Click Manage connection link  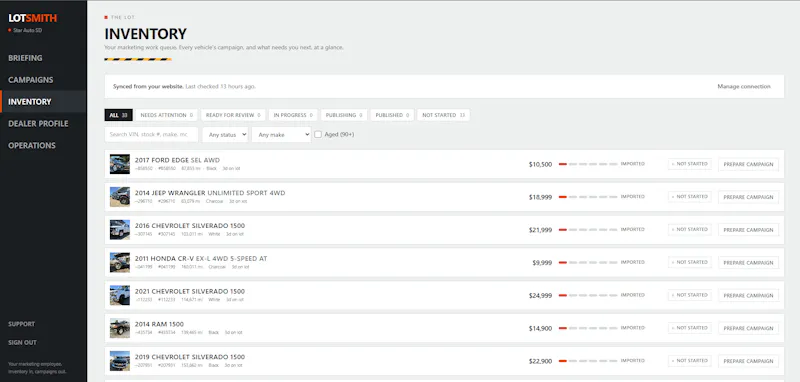pyautogui.click(x=744, y=87)
